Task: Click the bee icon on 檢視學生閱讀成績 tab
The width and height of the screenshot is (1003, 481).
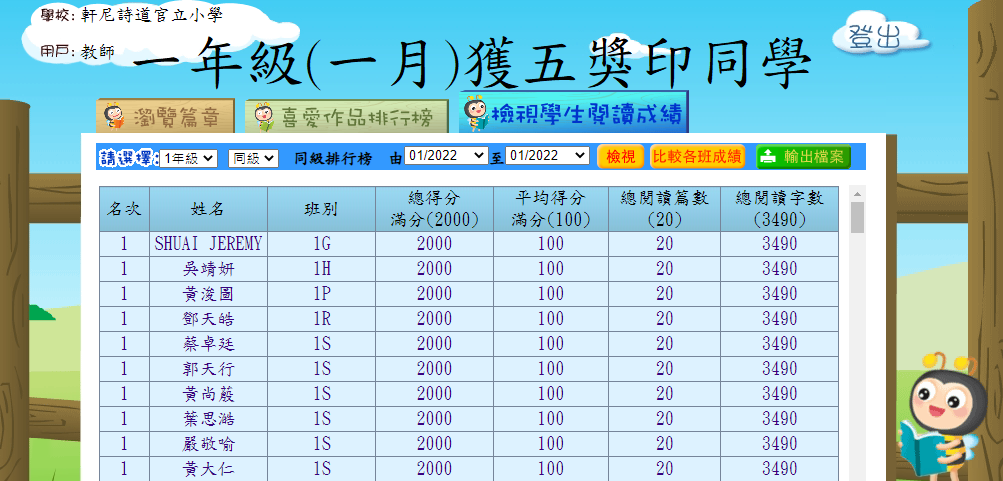Action: tap(475, 114)
